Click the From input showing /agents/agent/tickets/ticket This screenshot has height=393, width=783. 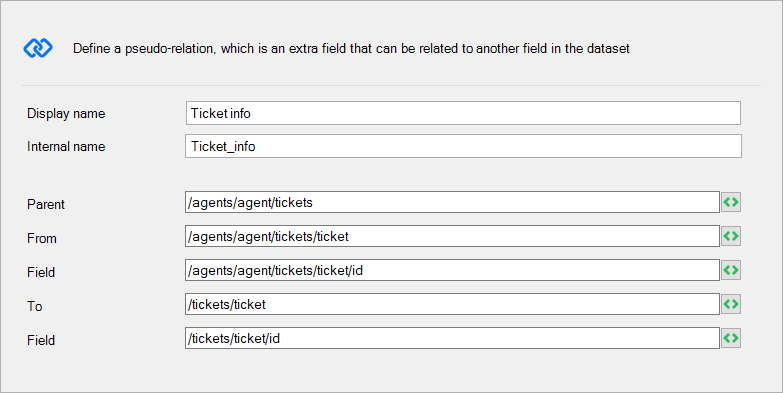click(x=452, y=236)
